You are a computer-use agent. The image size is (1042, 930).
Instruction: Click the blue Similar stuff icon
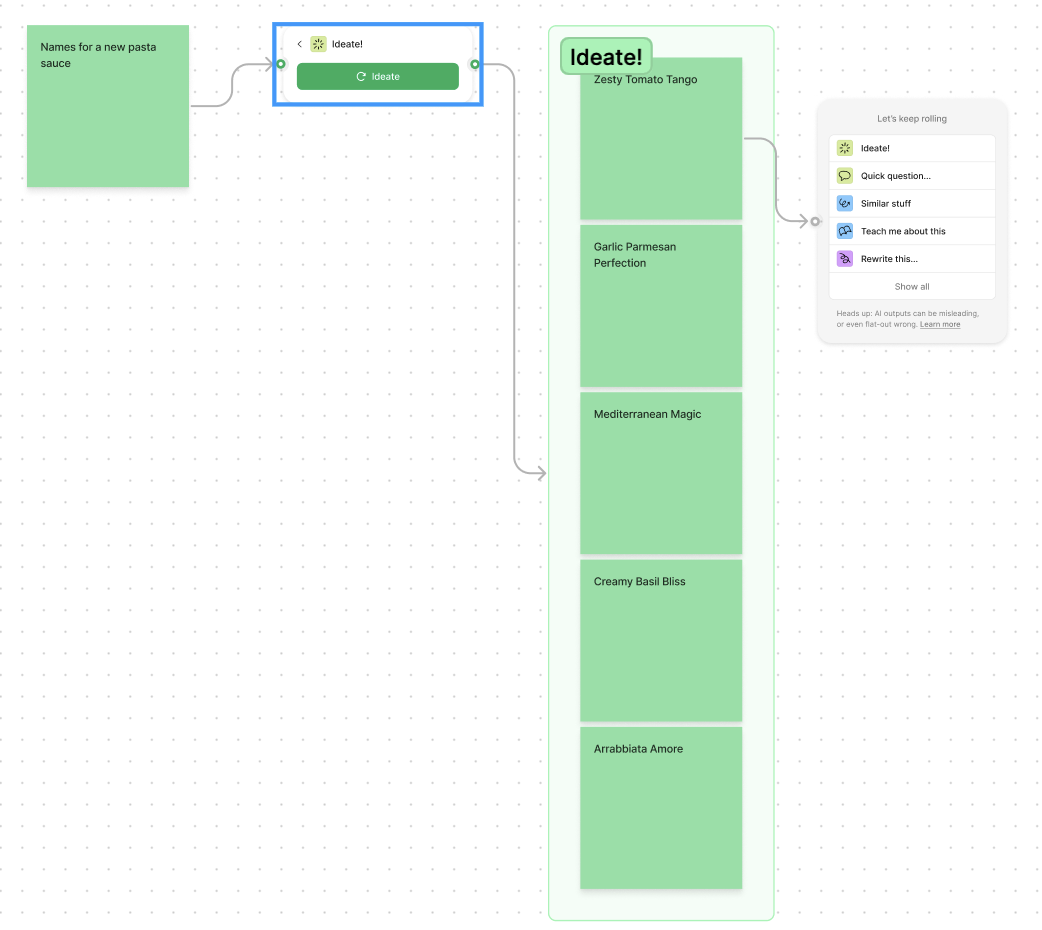pos(845,203)
